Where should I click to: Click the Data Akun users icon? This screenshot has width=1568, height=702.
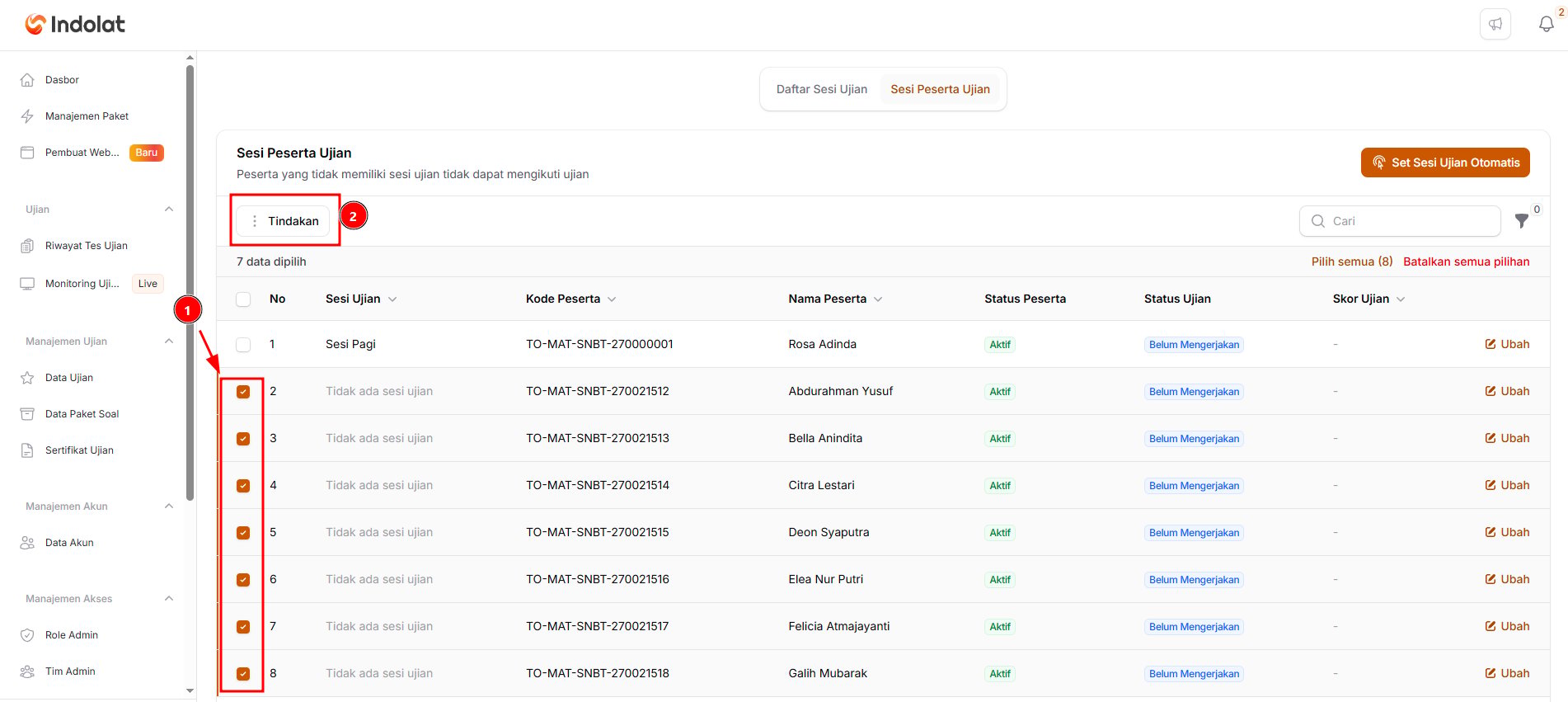coord(27,543)
